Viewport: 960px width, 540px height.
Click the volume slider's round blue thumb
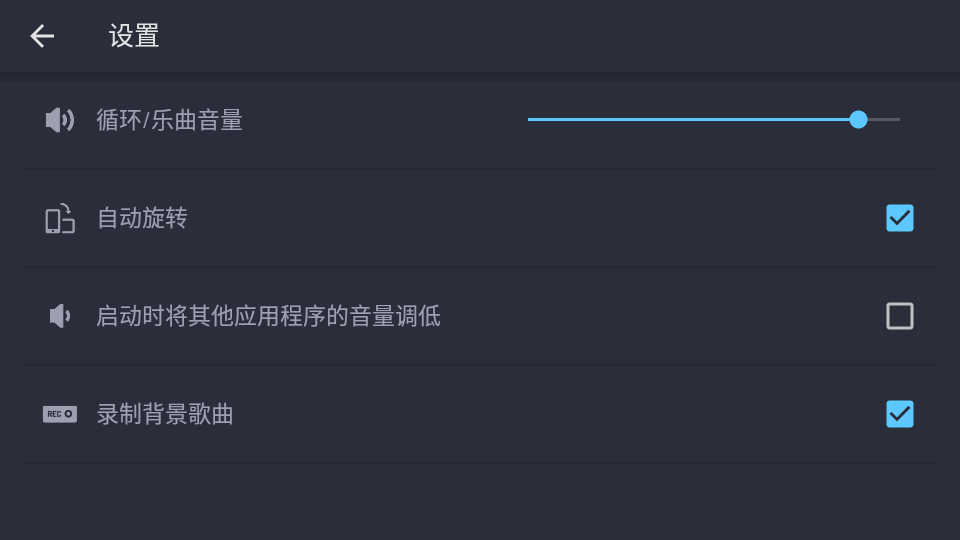point(858,120)
